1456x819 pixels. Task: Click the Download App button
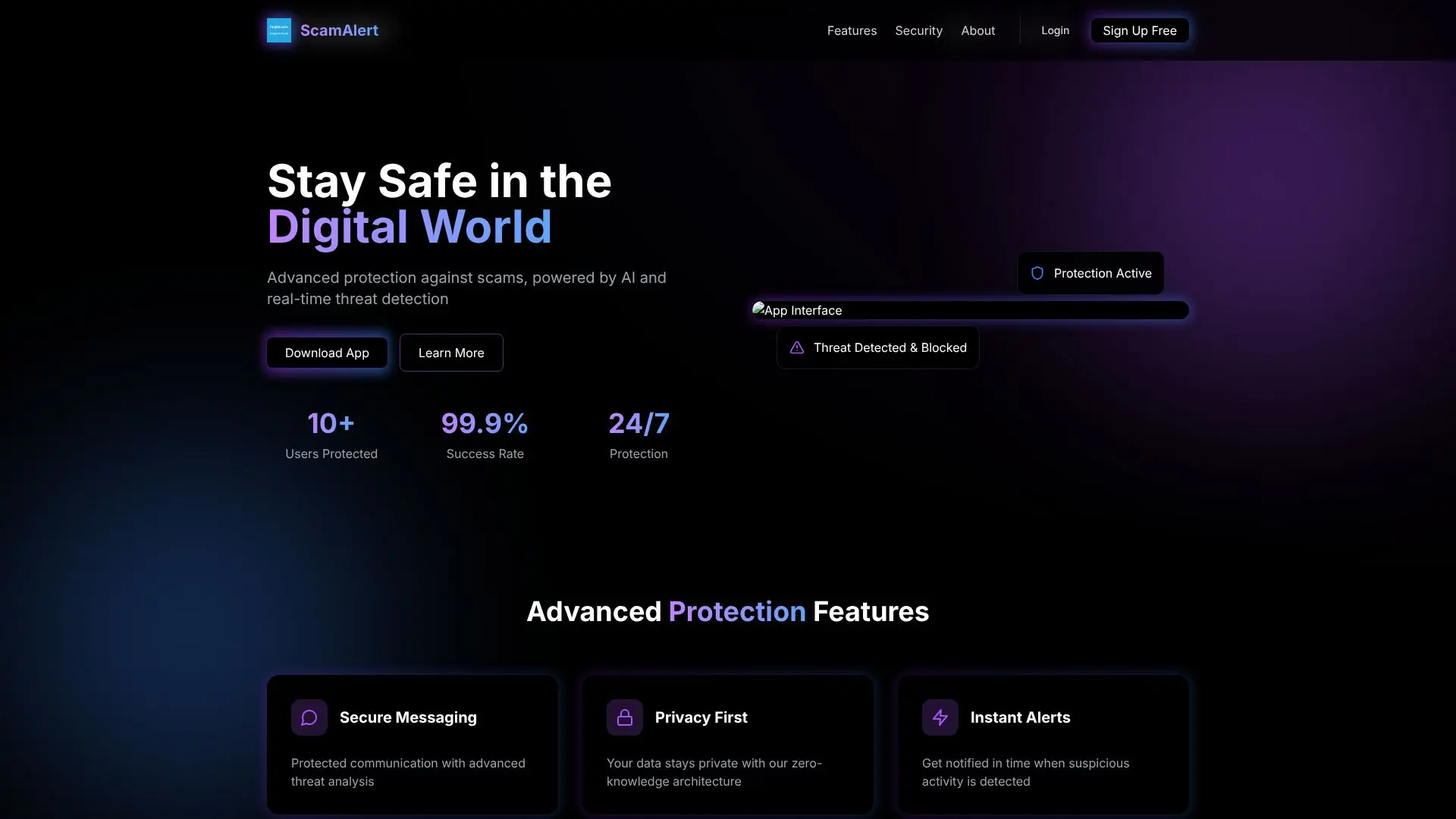tap(327, 353)
